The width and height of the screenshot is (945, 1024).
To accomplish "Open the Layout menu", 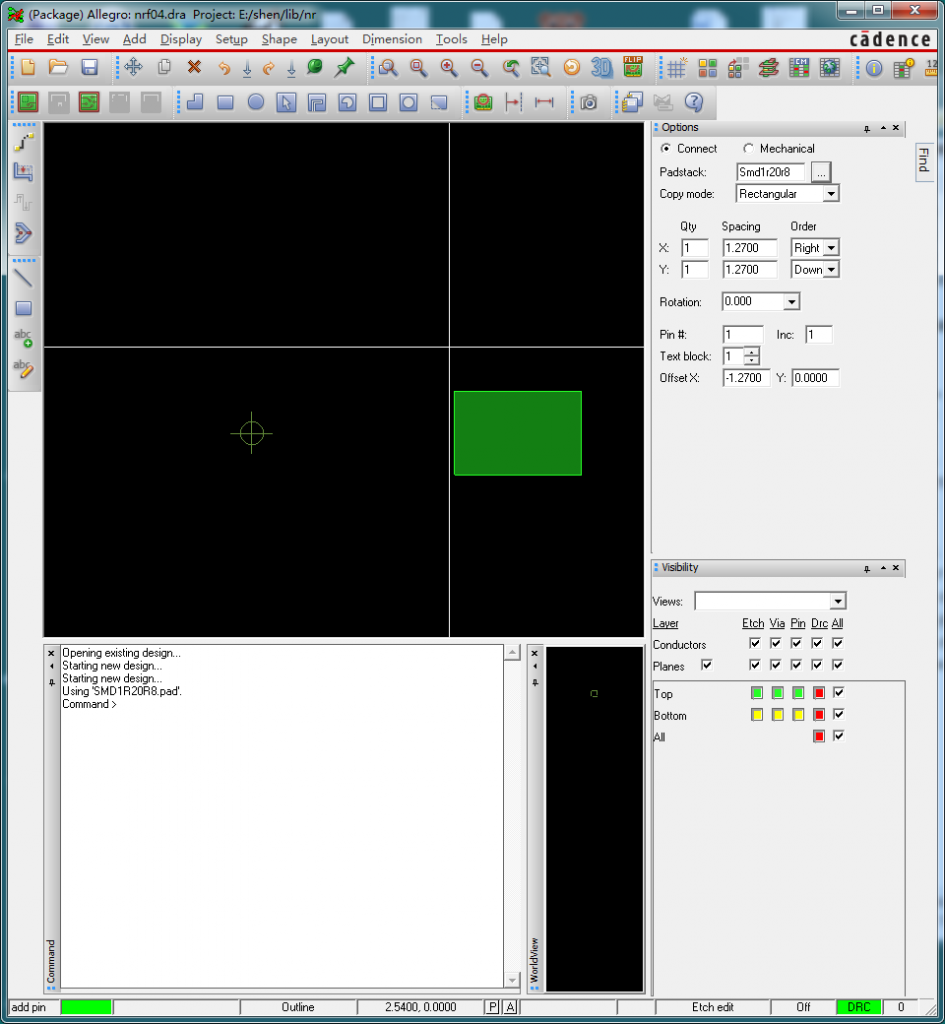I will click(x=329, y=39).
